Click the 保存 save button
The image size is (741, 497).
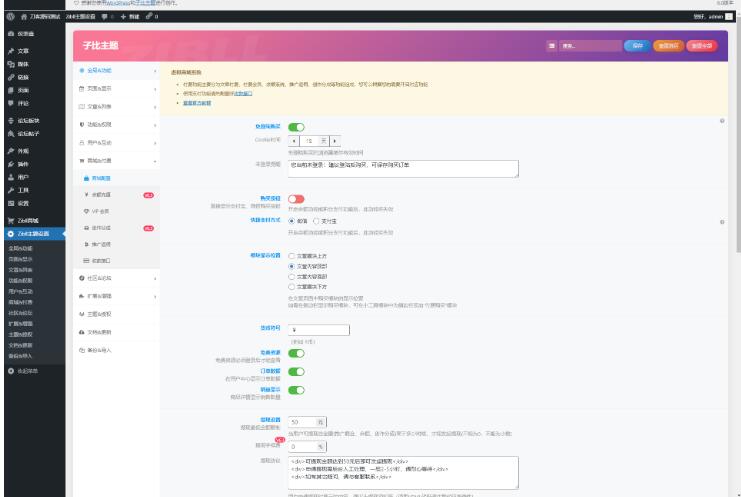coord(637,46)
